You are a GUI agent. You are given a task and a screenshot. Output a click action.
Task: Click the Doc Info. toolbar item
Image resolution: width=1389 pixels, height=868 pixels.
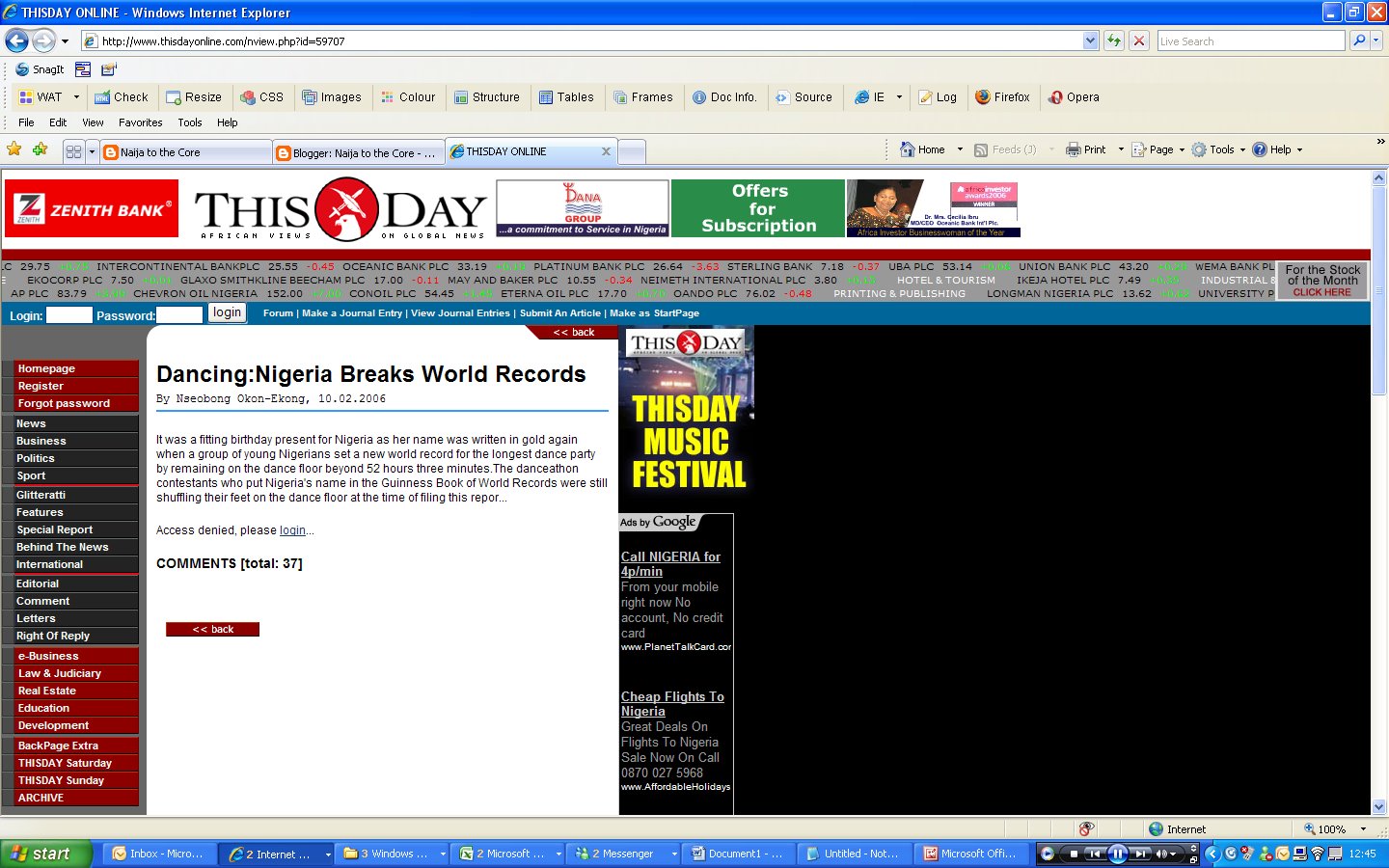click(724, 97)
